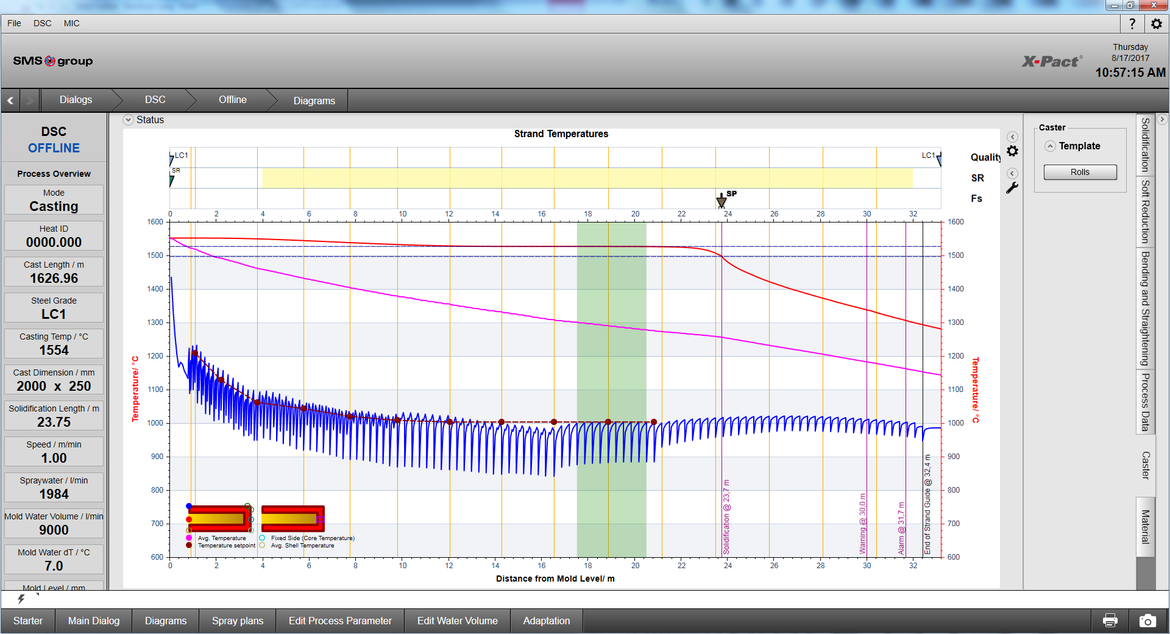Click the Warning @ 30.0 m marker label

pos(862,523)
